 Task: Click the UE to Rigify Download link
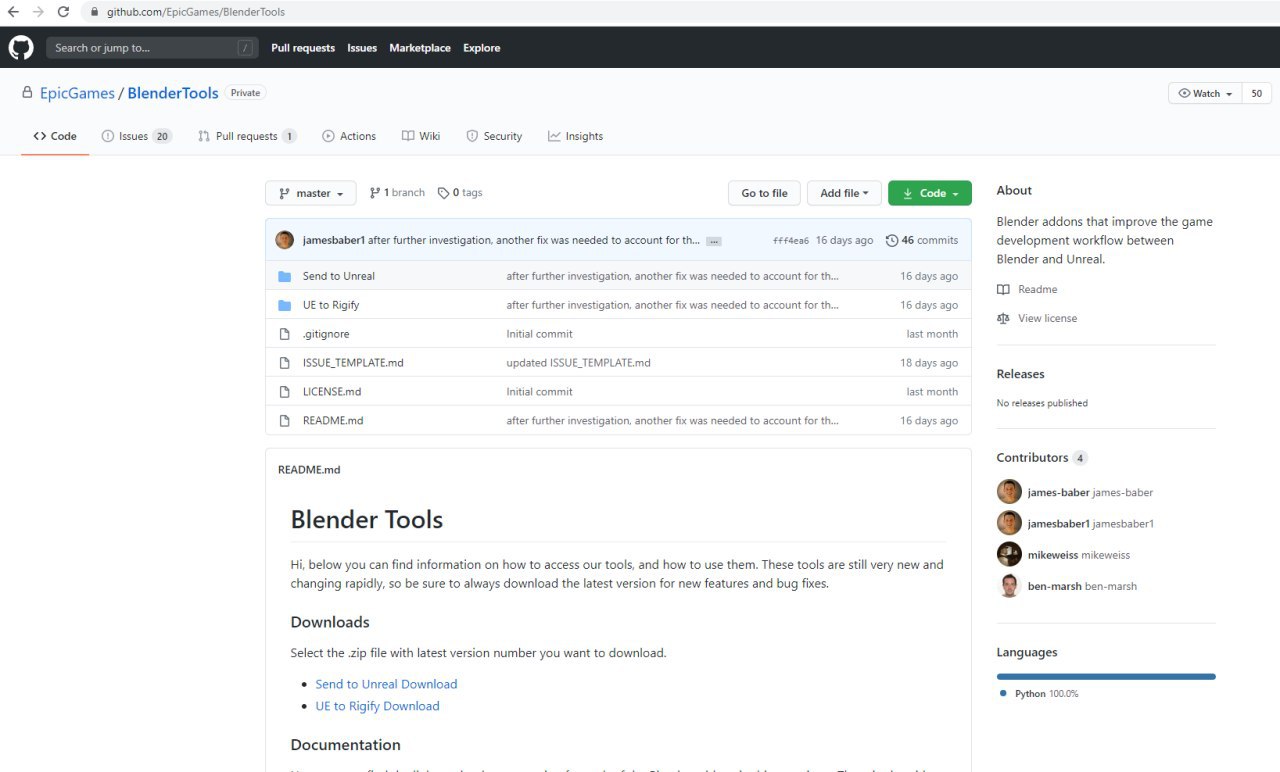(377, 706)
